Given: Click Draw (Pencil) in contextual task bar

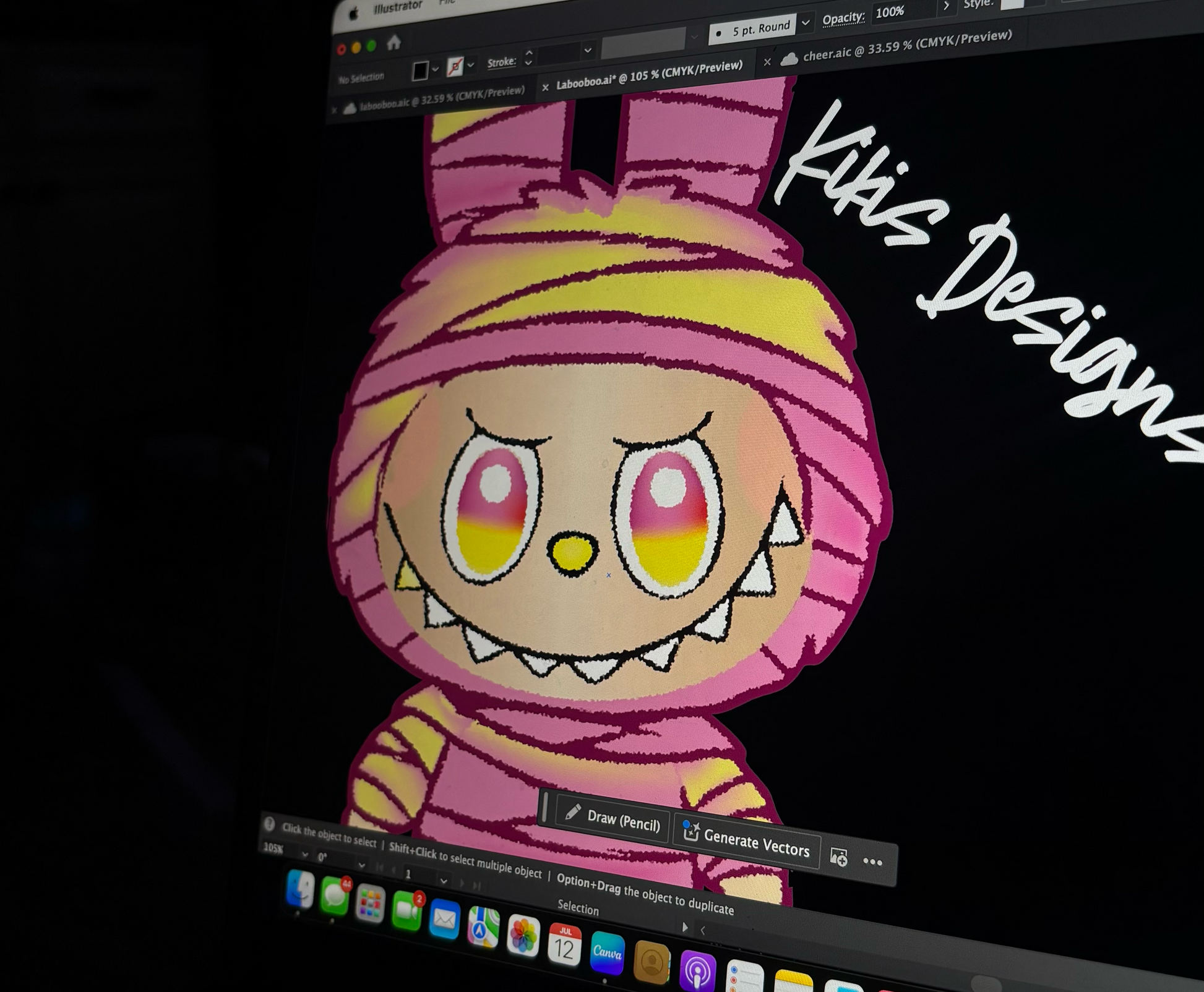Looking at the screenshot, I should pos(613,819).
